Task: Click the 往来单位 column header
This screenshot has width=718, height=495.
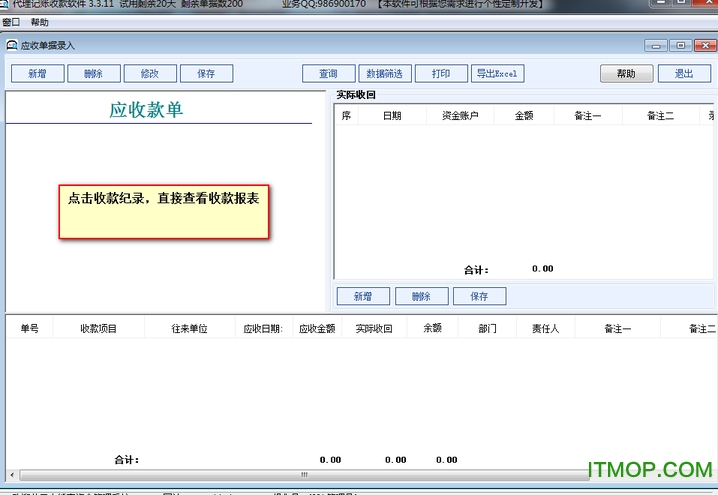Action: tap(189, 328)
